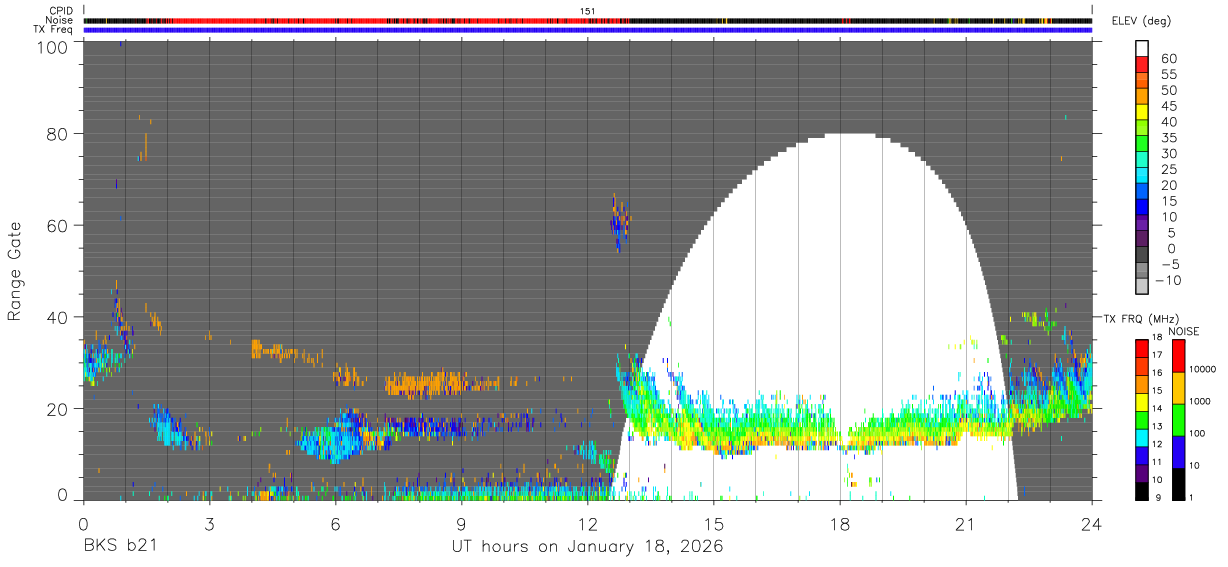Click the 9 tick on the UT hours axis

(461, 523)
